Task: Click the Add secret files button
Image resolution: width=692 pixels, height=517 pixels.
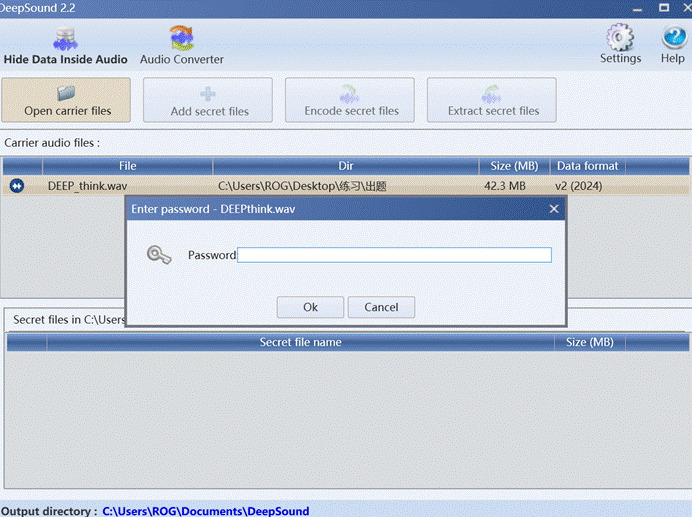Action: [x=208, y=100]
